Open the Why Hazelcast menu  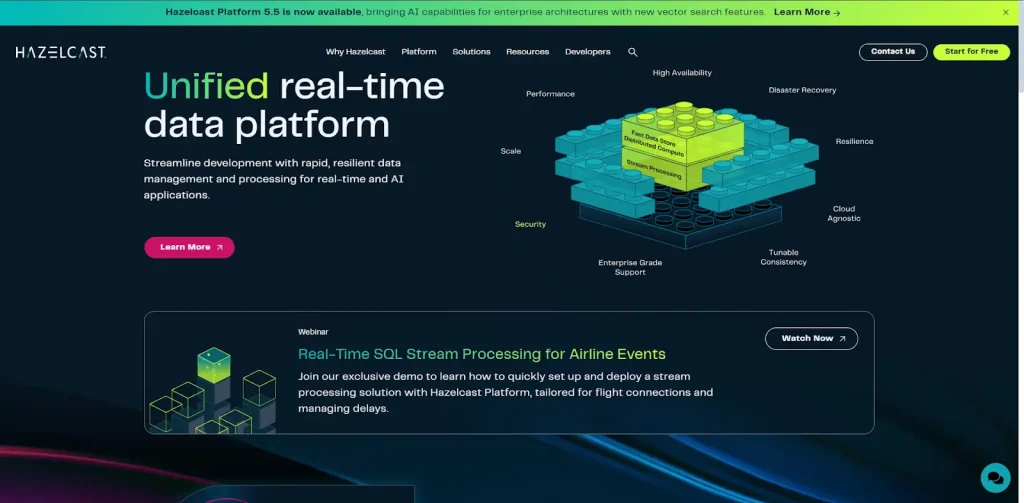coord(355,52)
